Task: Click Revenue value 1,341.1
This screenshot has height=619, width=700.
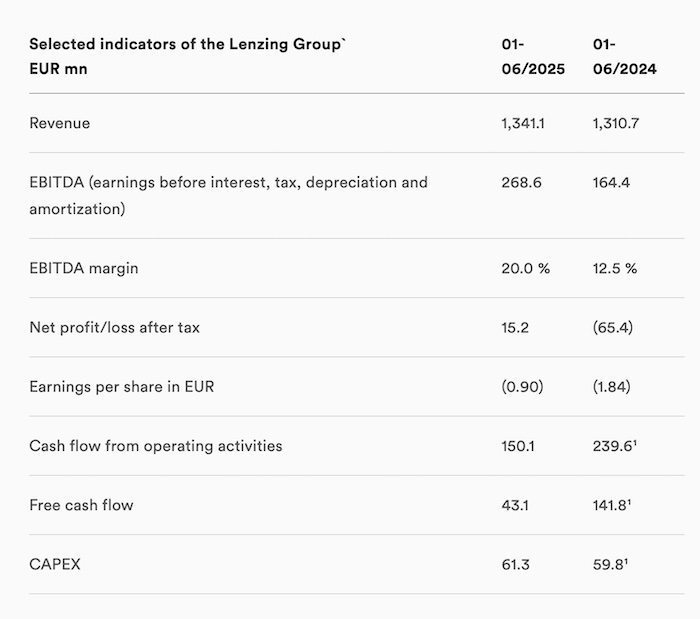Action: [x=523, y=123]
